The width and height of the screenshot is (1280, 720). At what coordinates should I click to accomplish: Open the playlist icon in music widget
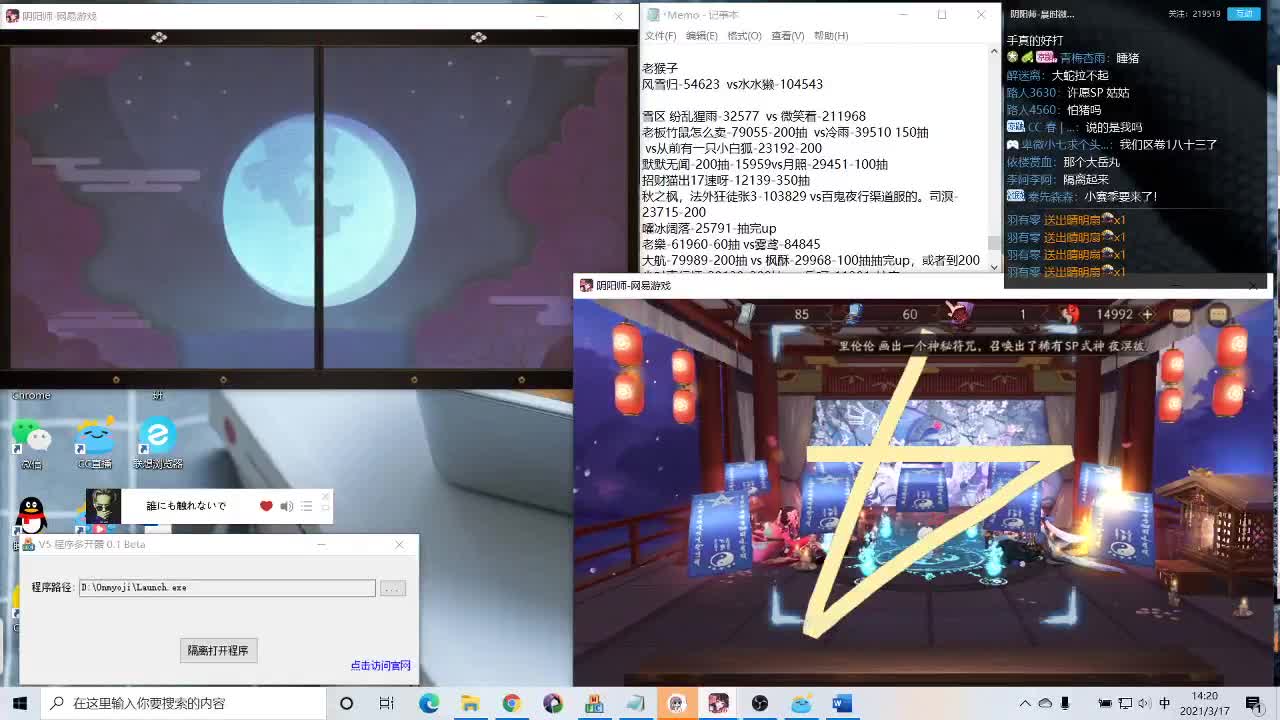point(307,506)
